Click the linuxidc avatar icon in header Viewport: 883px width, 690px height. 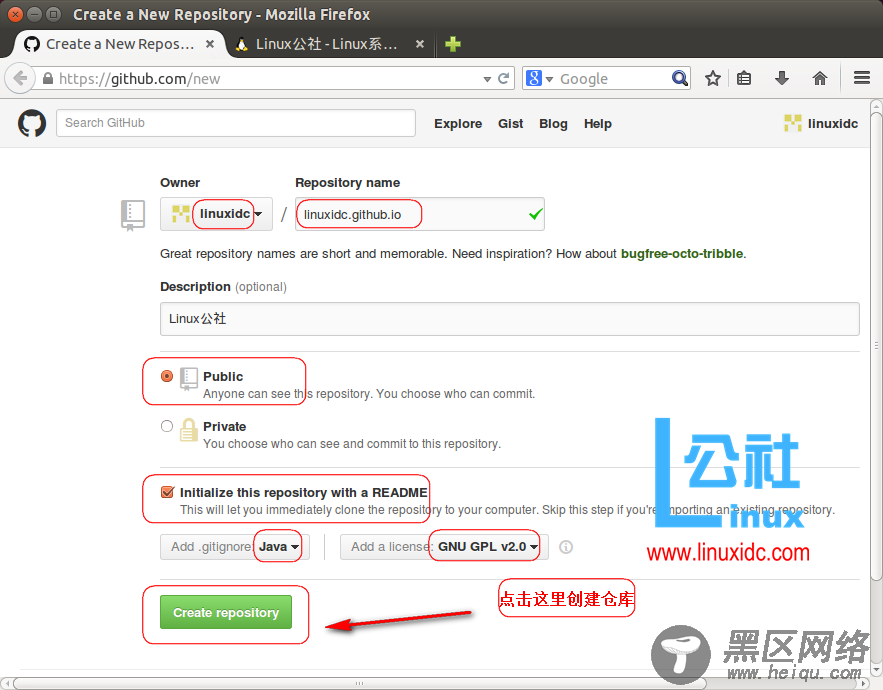(792, 123)
